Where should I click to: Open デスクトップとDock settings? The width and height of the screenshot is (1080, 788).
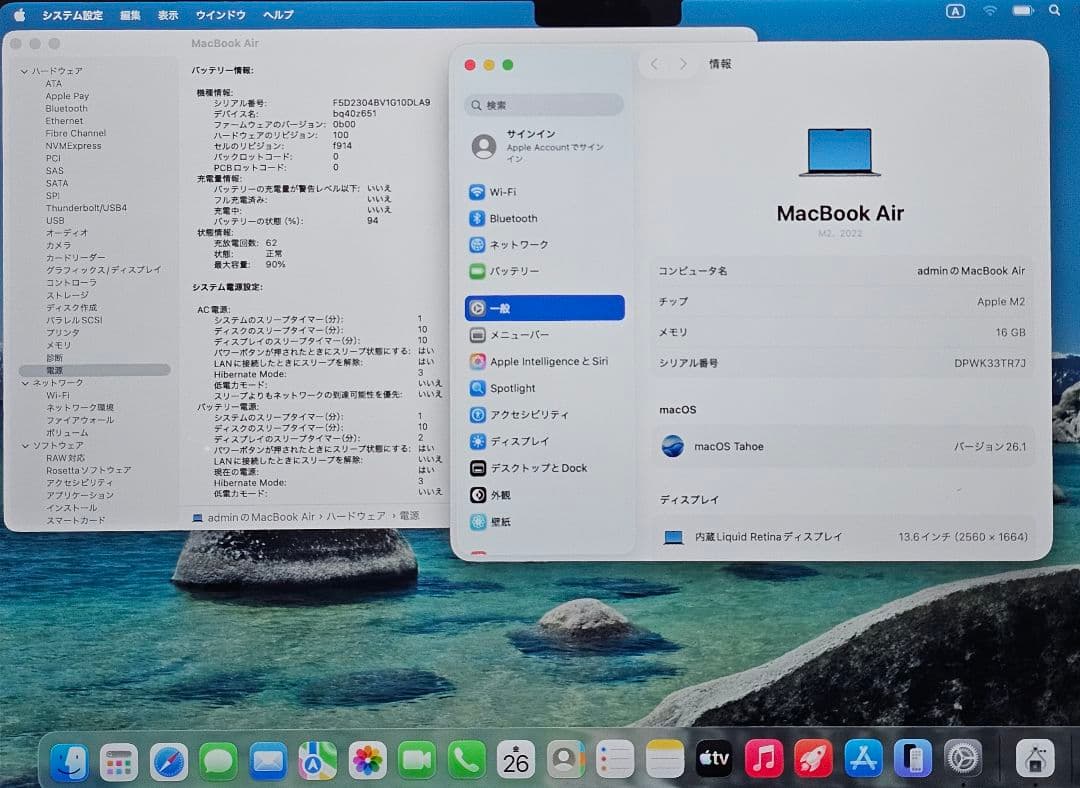[540, 467]
